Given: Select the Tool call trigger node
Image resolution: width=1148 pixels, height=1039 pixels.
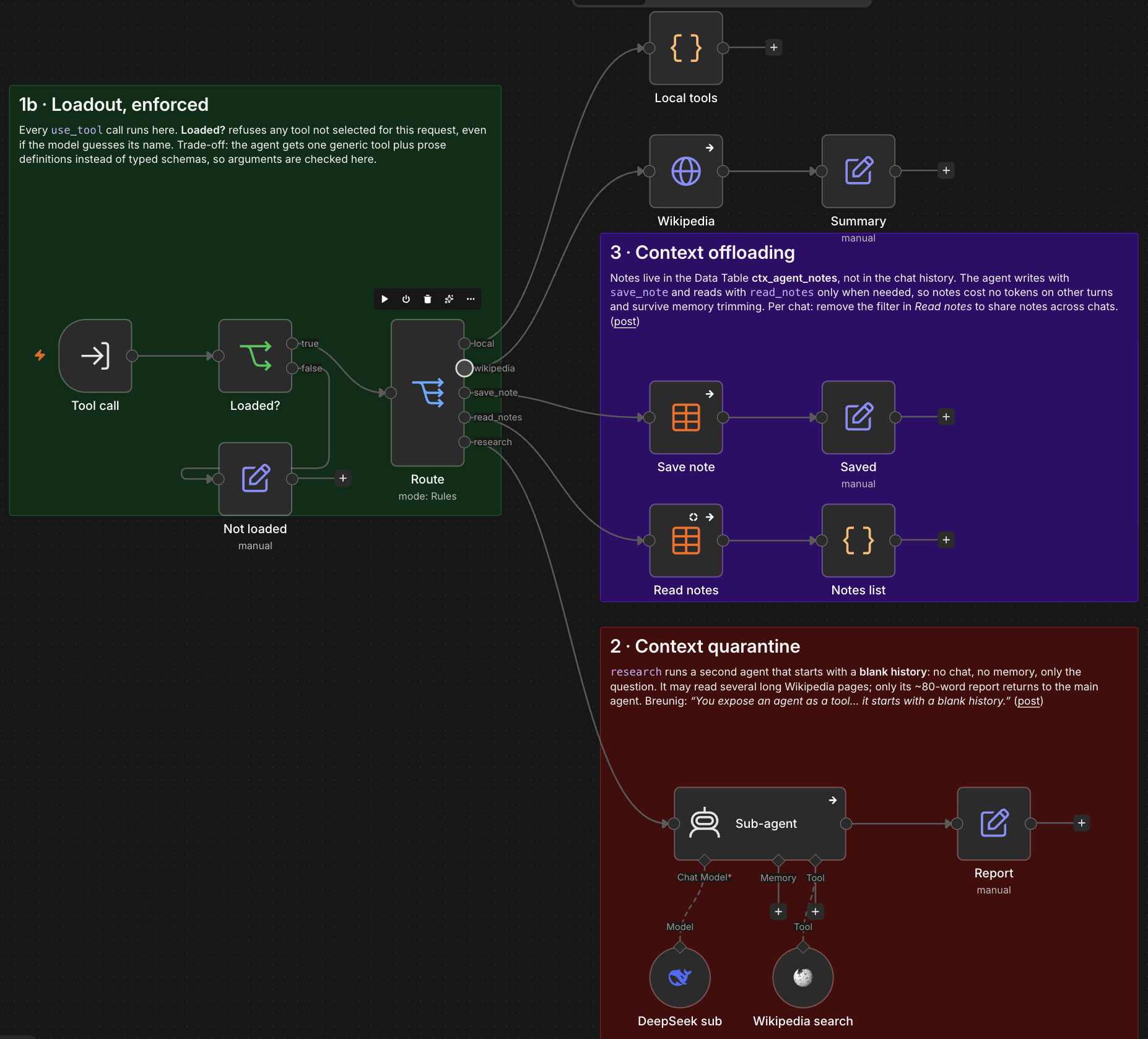Looking at the screenshot, I should click(x=95, y=355).
